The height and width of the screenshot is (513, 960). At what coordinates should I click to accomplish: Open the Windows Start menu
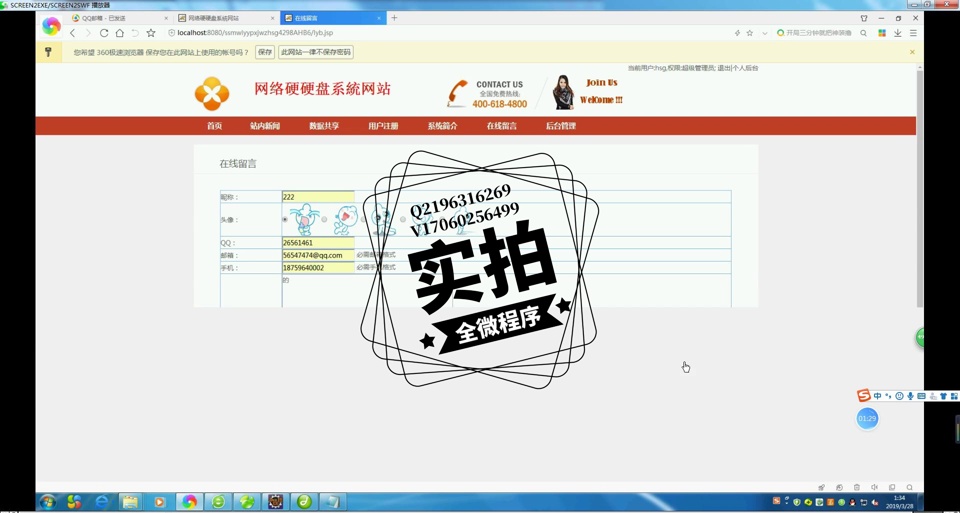(x=47, y=502)
